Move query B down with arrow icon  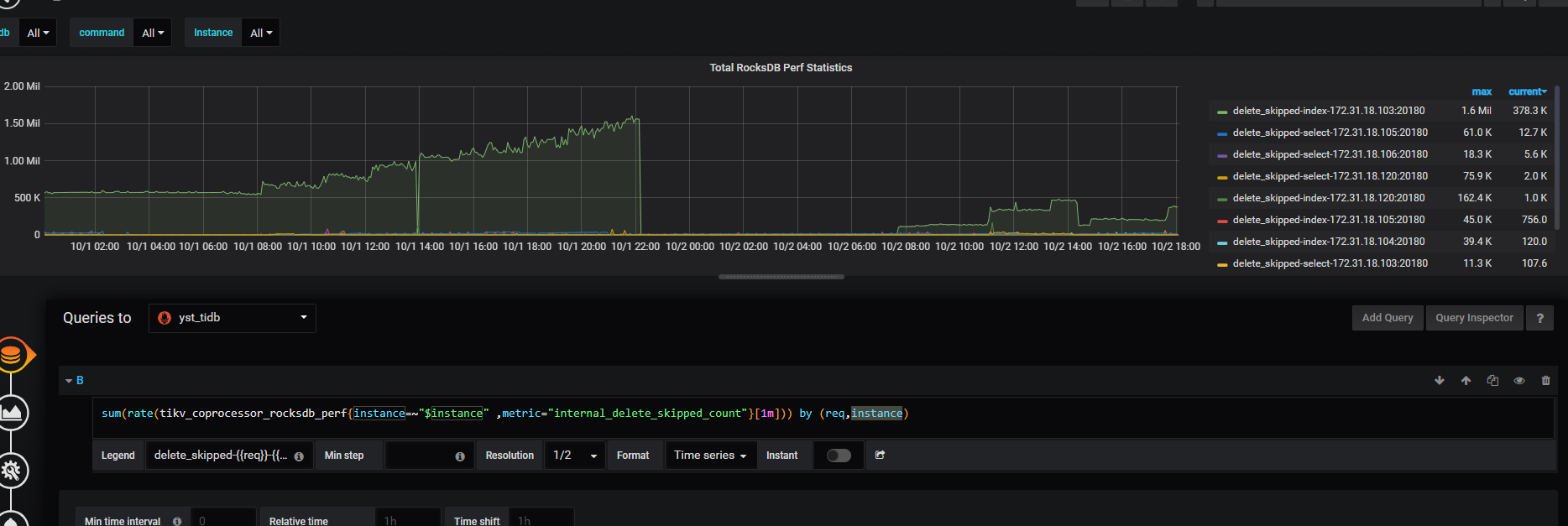tap(1440, 381)
